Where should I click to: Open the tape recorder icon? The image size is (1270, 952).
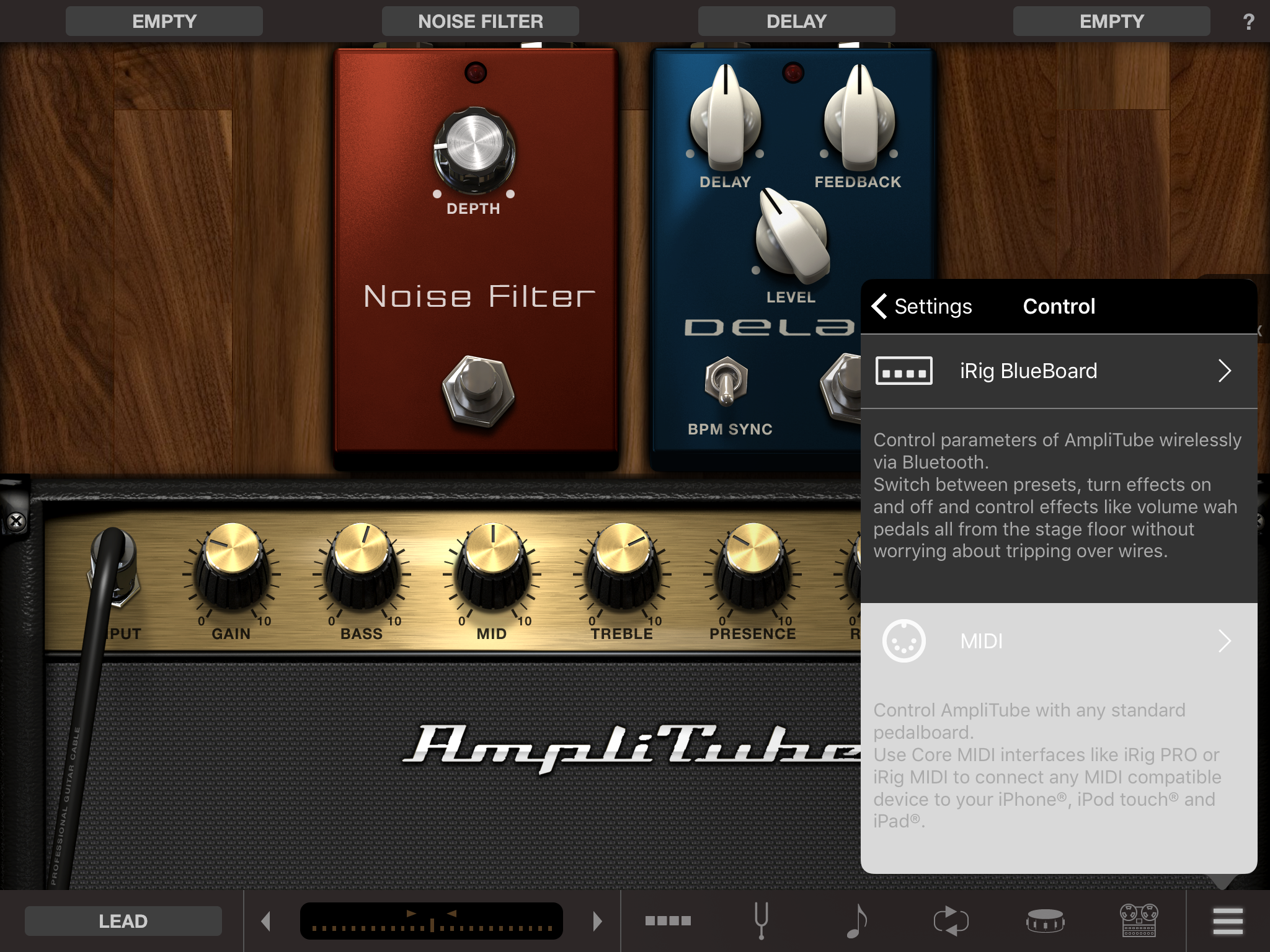tap(1139, 920)
